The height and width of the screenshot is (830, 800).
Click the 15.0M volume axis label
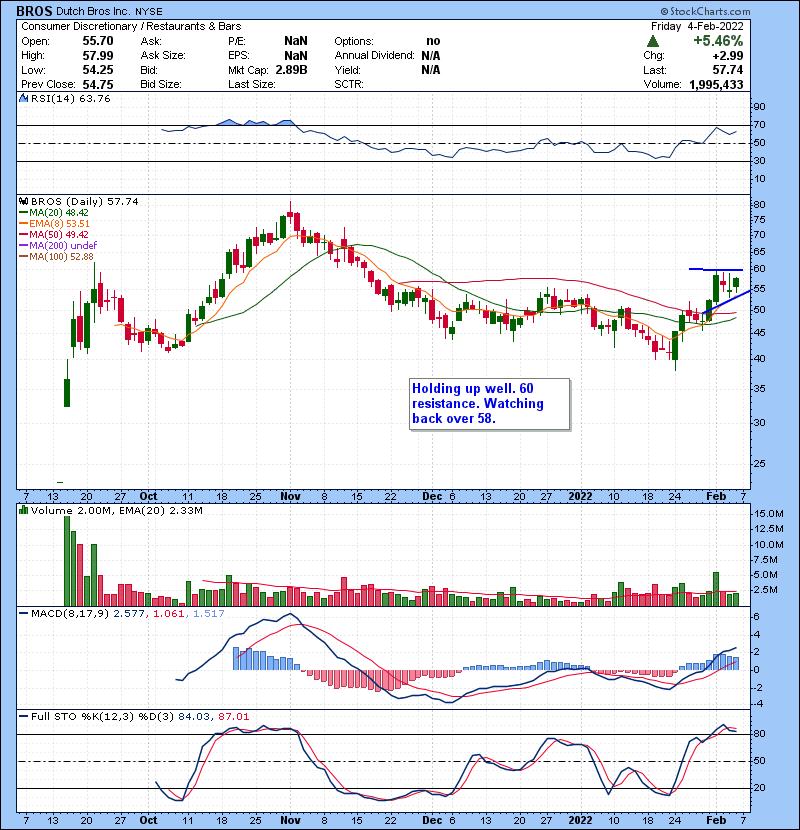(x=769, y=514)
